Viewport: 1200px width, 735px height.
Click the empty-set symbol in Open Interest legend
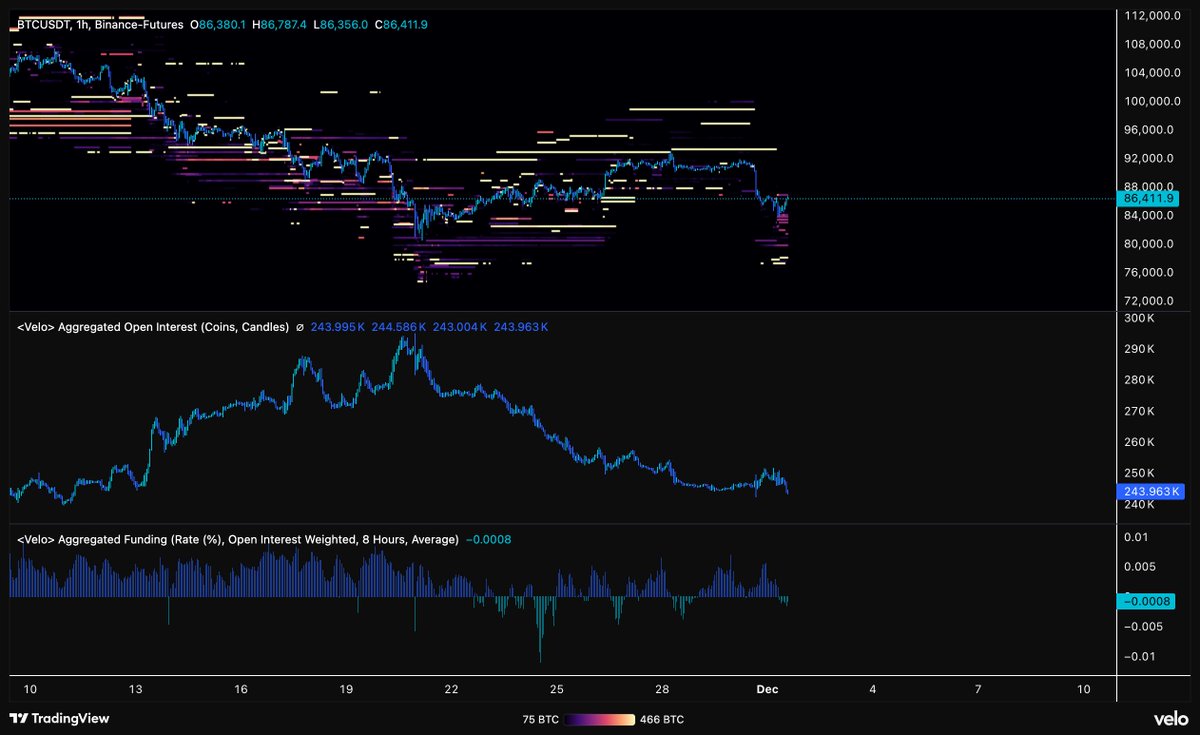pos(301,327)
